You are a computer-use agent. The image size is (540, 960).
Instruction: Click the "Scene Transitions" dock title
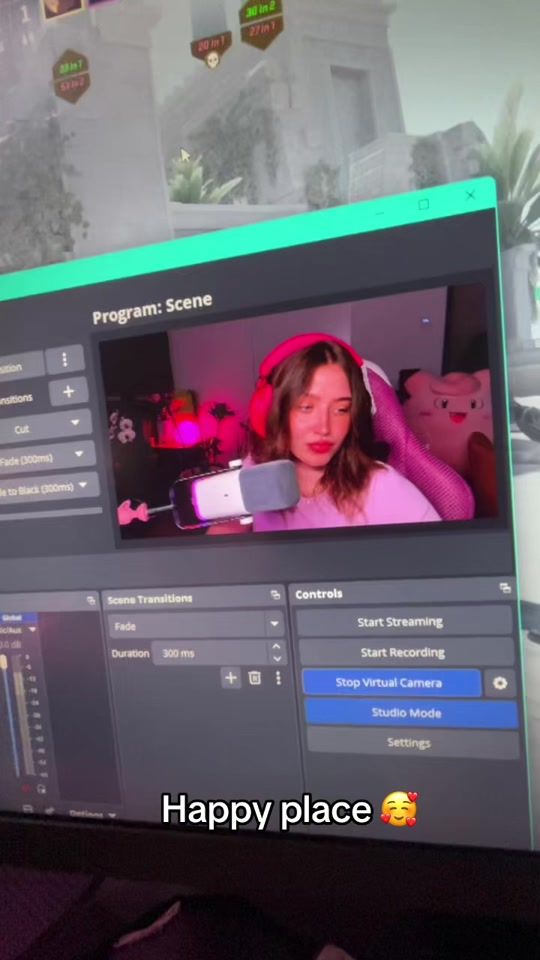pos(149,599)
